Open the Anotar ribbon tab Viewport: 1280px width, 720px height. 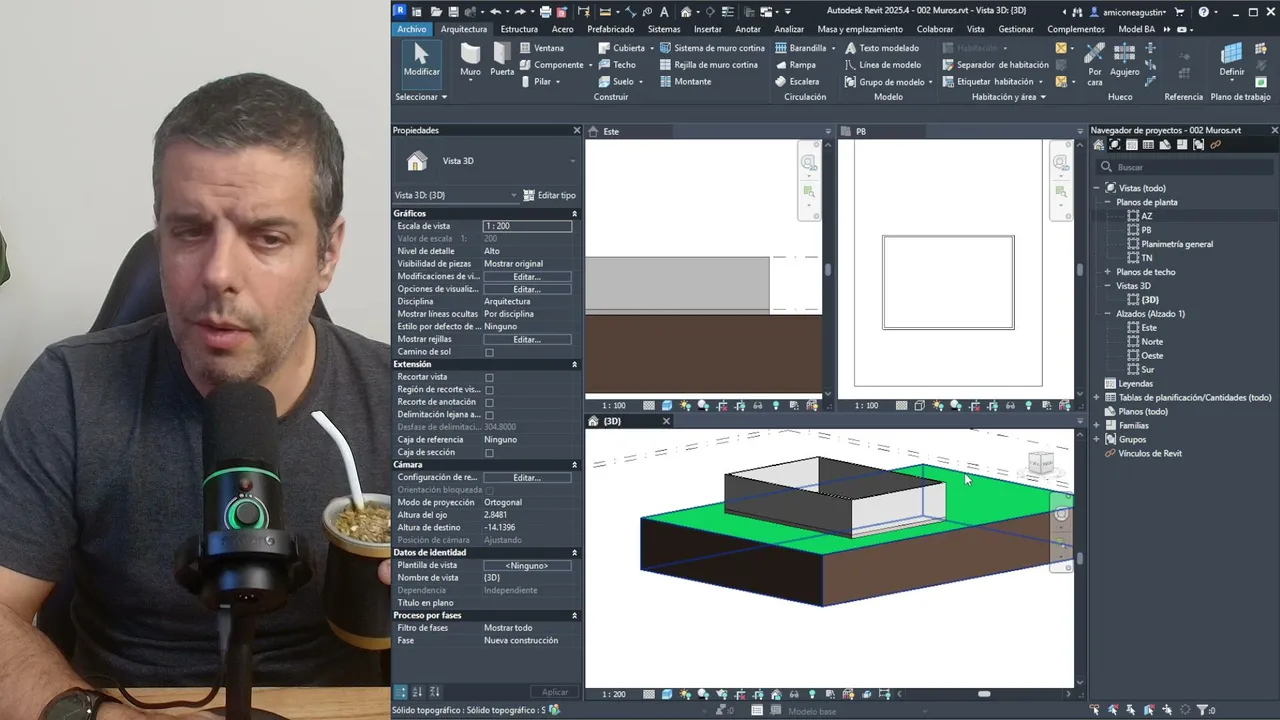748,29
